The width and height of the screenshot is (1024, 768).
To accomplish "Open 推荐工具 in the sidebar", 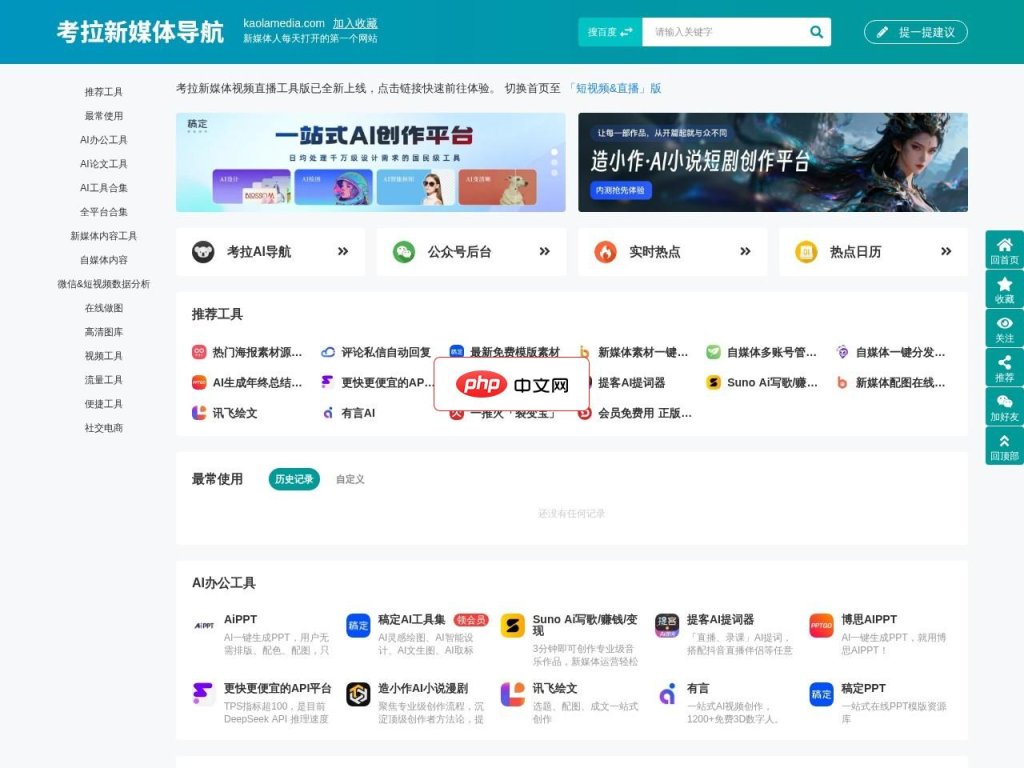I will pos(103,91).
